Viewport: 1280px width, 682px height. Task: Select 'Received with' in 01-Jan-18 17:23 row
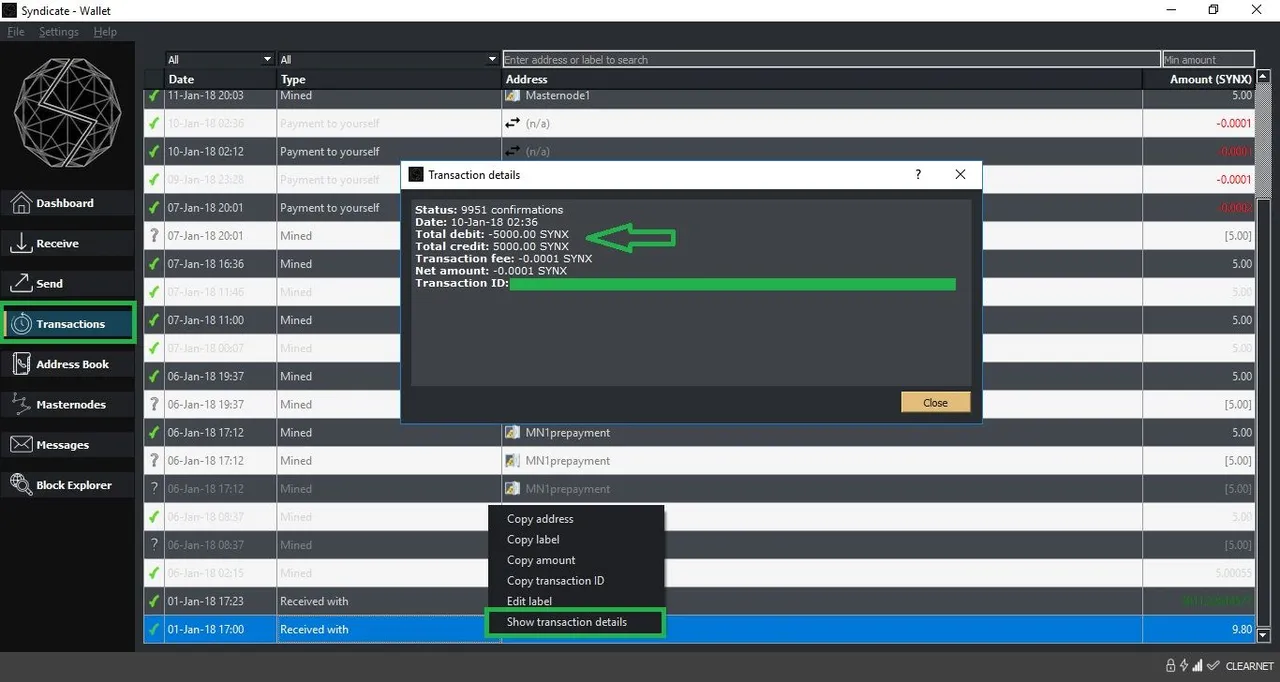314,601
